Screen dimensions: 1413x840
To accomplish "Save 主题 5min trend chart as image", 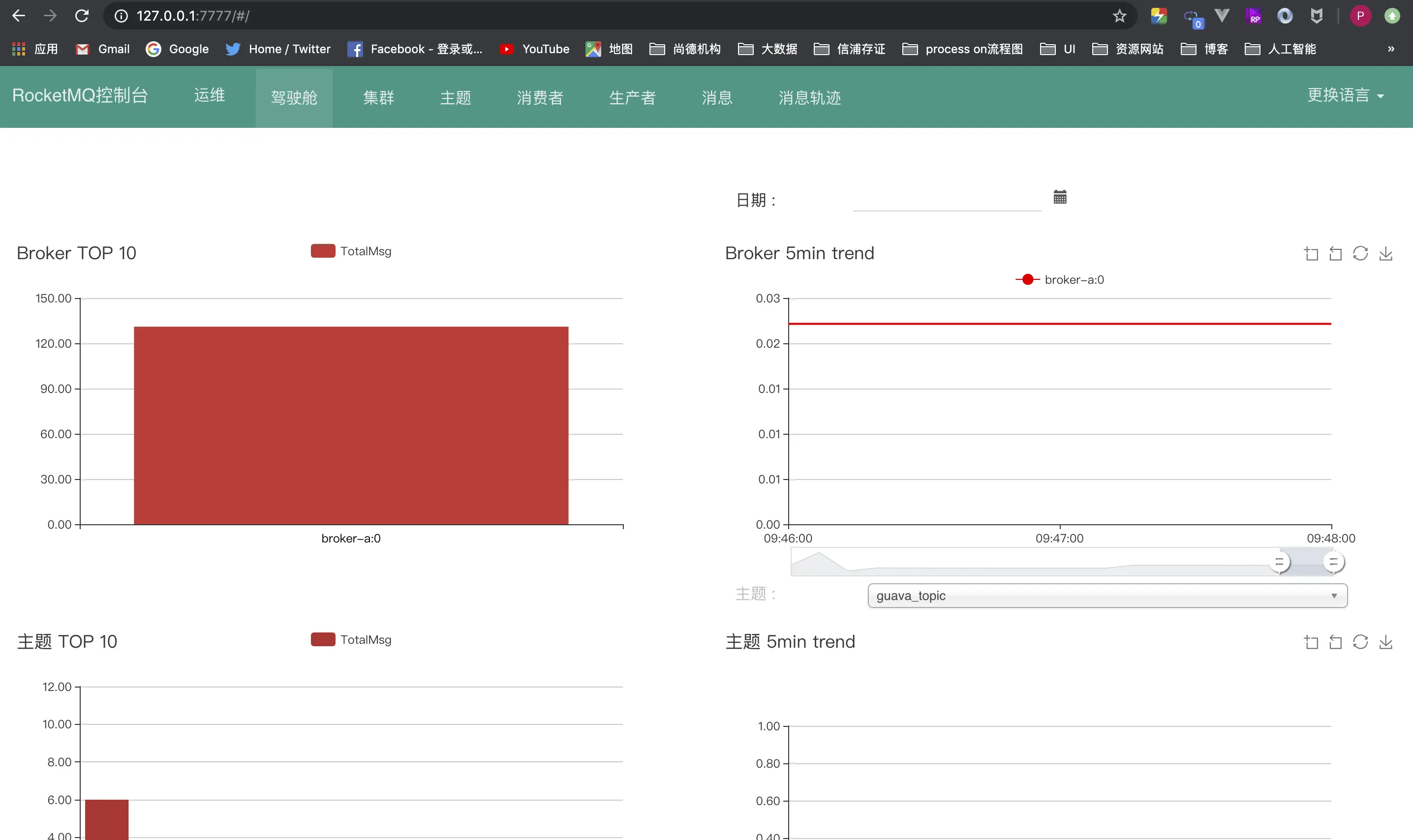I will tap(1386, 642).
